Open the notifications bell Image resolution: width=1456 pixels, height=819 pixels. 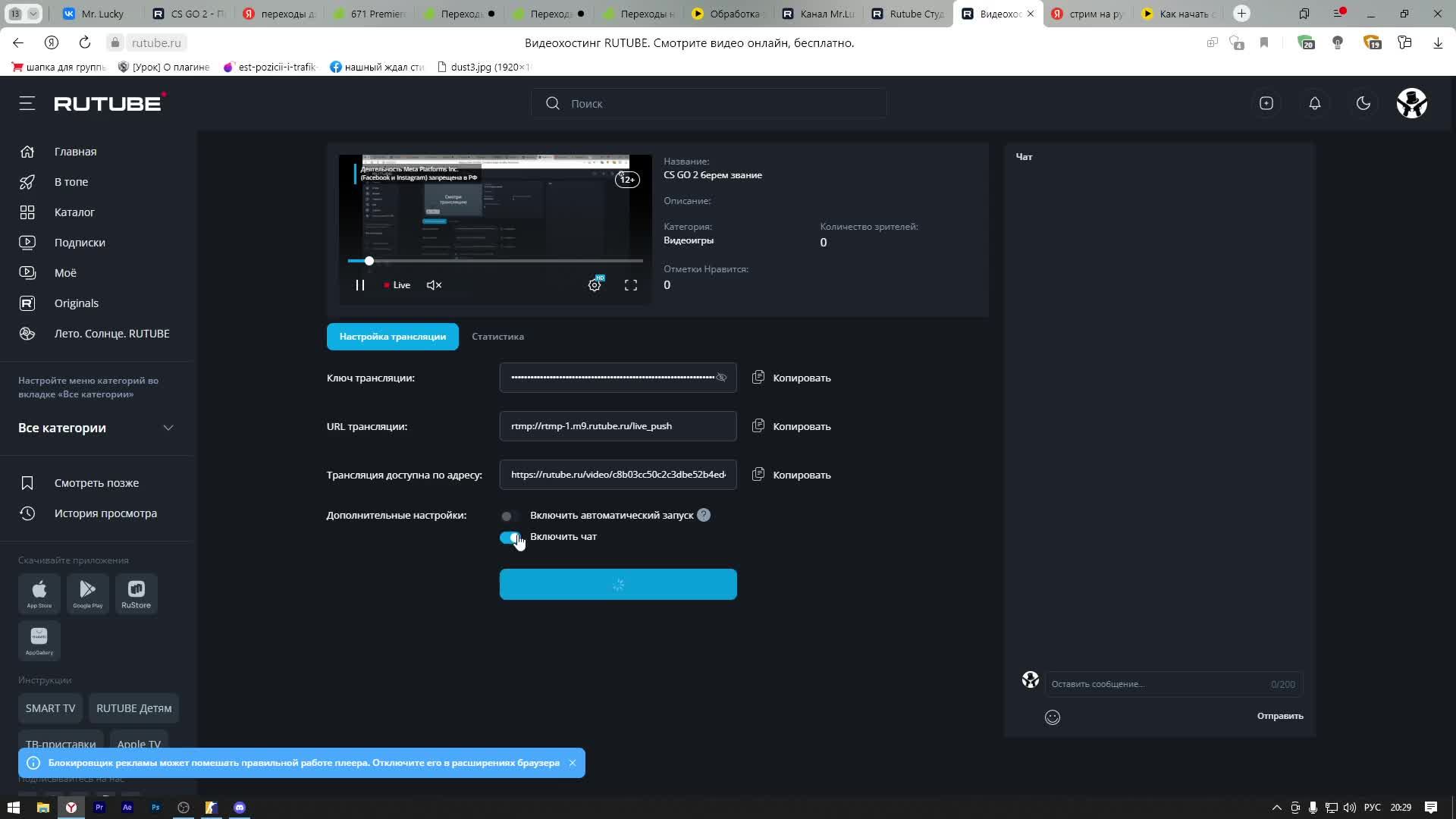pyautogui.click(x=1314, y=103)
